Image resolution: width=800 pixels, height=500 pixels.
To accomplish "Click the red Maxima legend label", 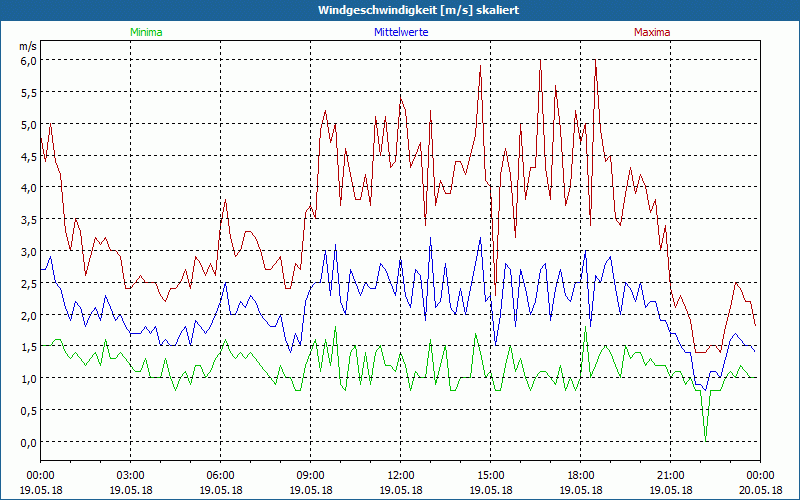I will point(651,32).
